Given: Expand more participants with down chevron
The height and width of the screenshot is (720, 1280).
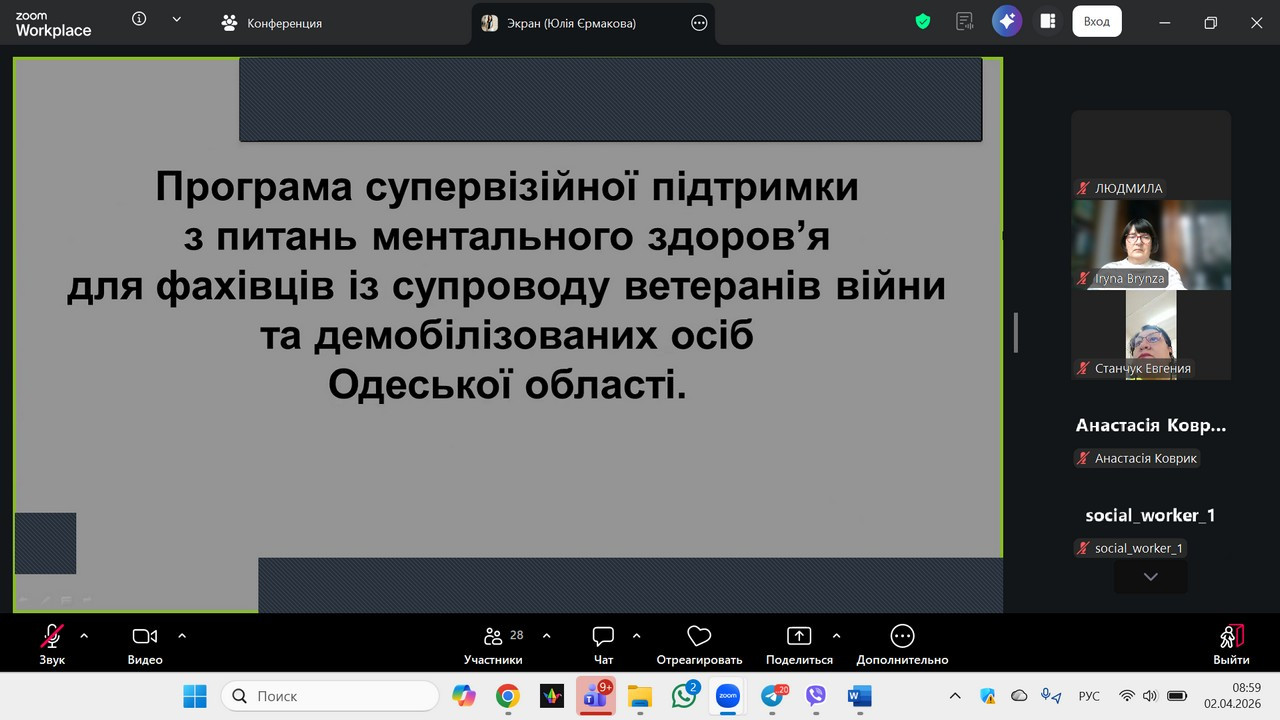Looking at the screenshot, I should coord(1150,577).
